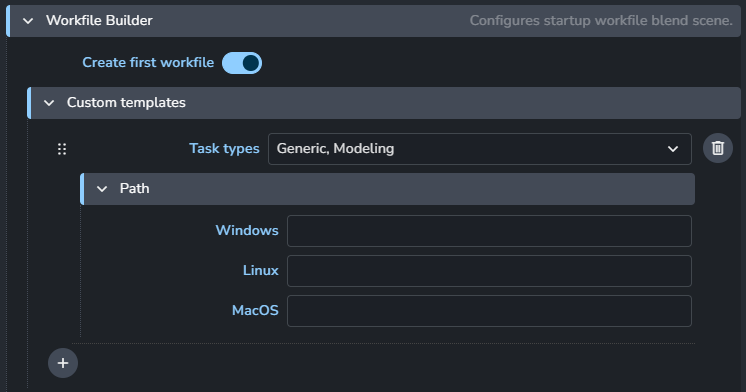Click the Configures startup workfile blend scene description

pyautogui.click(x=601, y=20)
